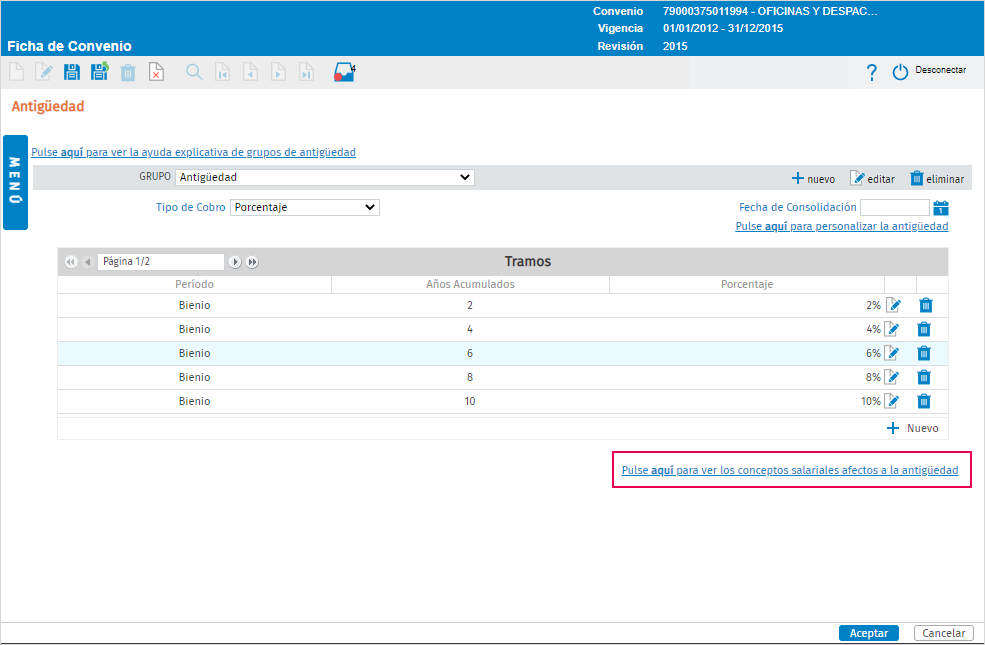The image size is (985, 645).
Task: Save using the plain floppy disk icon
Action: (x=72, y=72)
